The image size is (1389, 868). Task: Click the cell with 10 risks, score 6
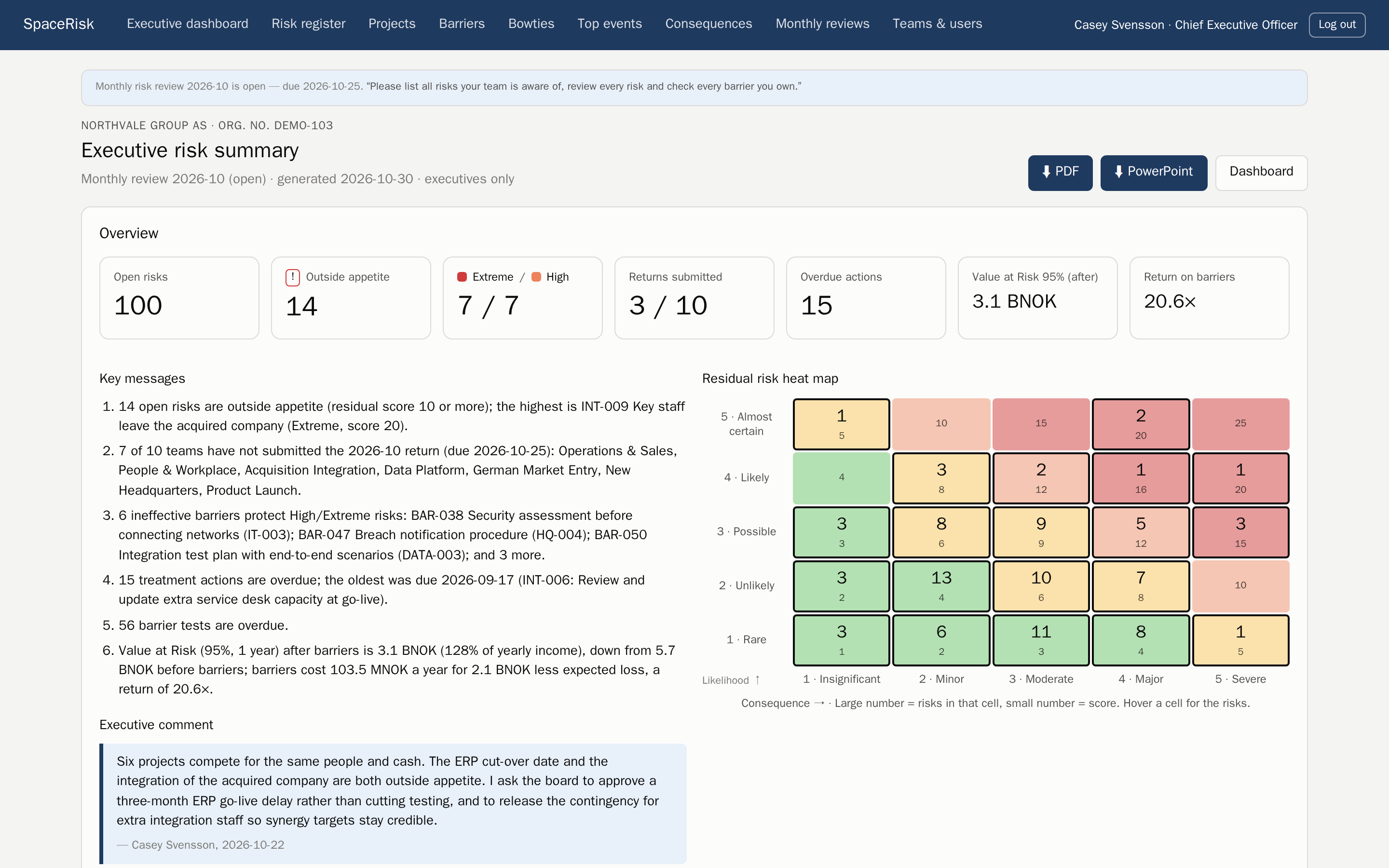point(1041,586)
